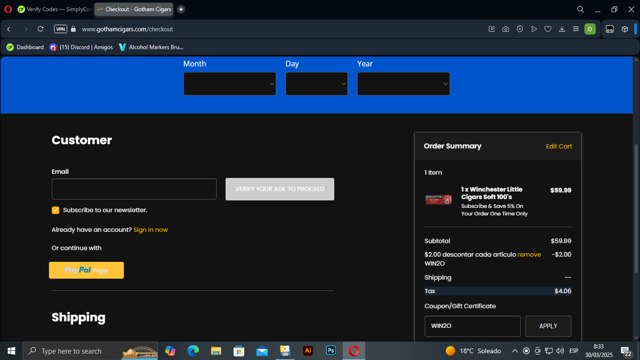Go back with the browser back arrow
This screenshot has height=360, width=640.
click(9, 29)
